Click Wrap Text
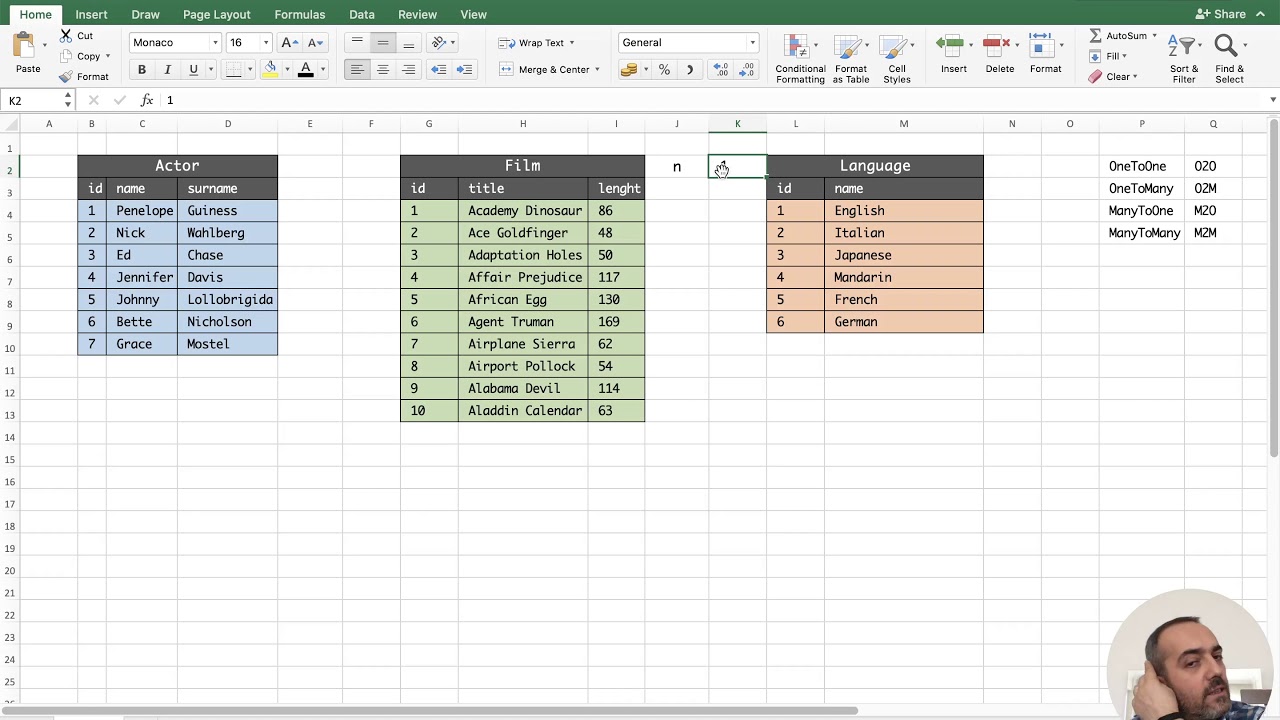 point(532,42)
